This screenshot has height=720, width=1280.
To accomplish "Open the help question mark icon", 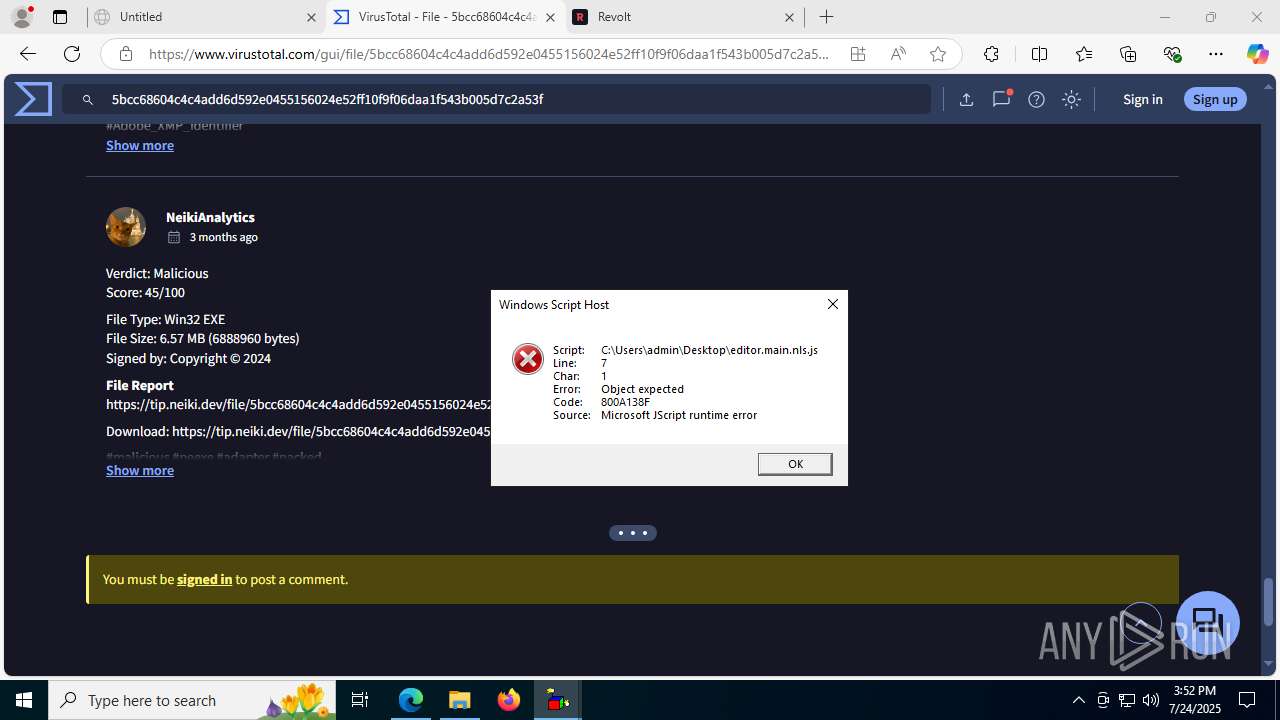I will [1036, 99].
